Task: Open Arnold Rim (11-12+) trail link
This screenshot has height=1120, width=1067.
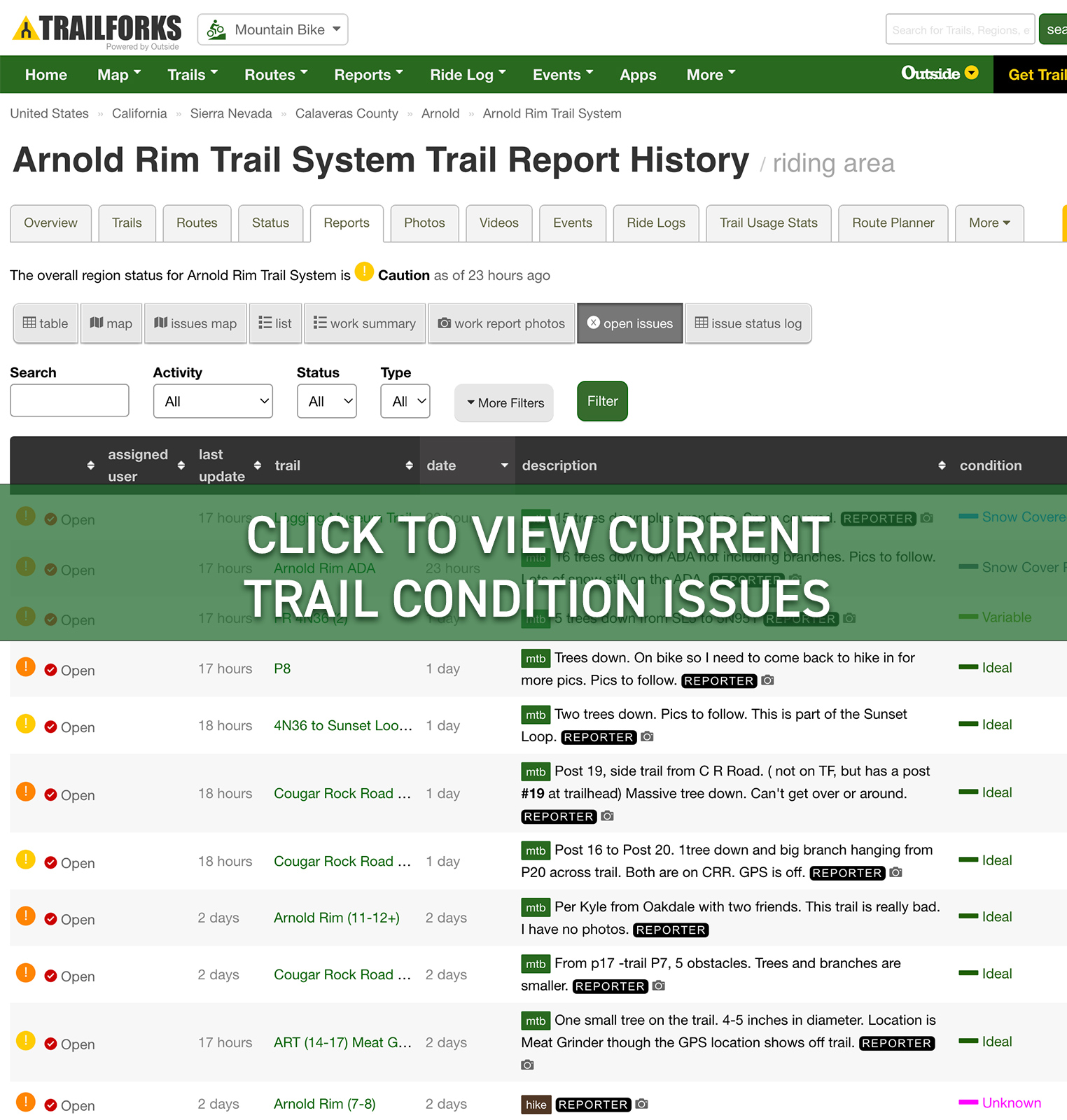Action: (337, 918)
